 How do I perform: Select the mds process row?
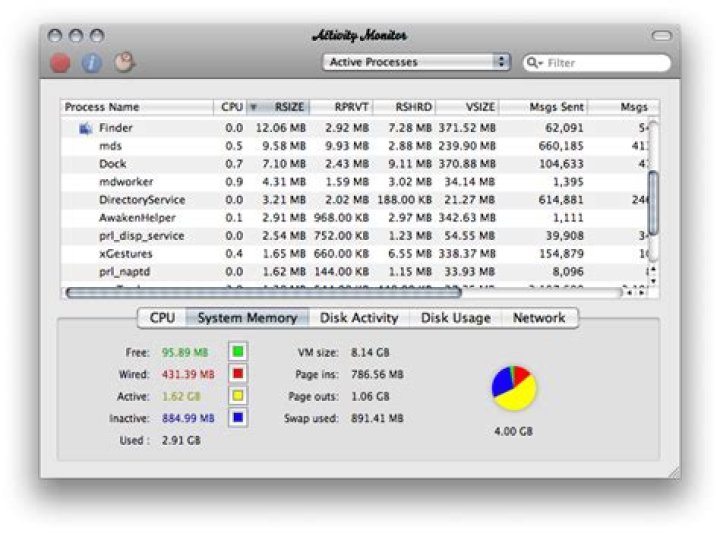click(354, 146)
